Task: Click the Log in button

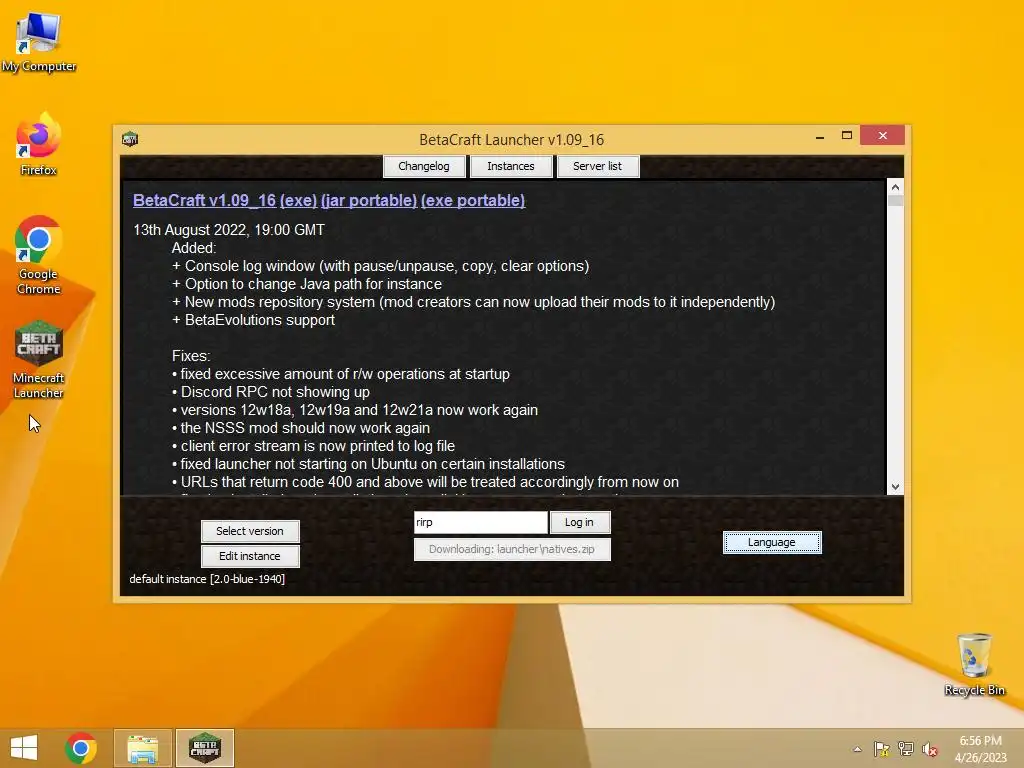Action: click(x=579, y=522)
